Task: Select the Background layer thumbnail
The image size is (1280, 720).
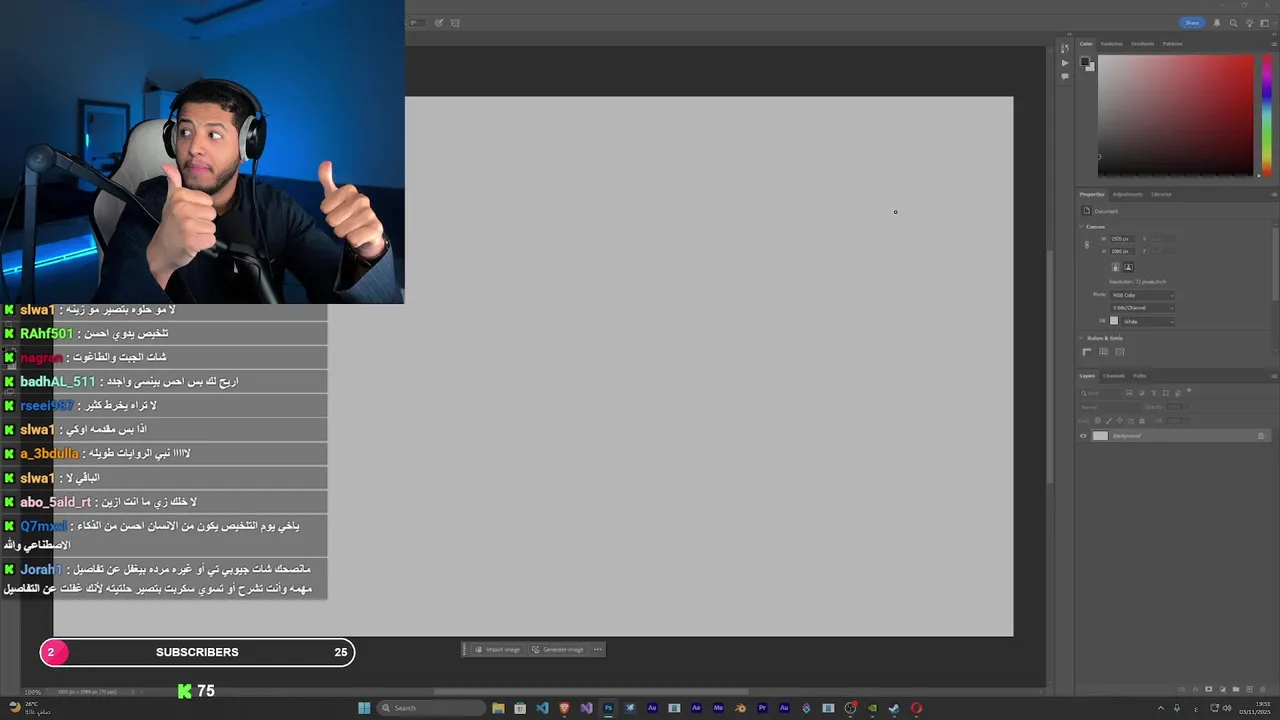Action: tap(1101, 436)
